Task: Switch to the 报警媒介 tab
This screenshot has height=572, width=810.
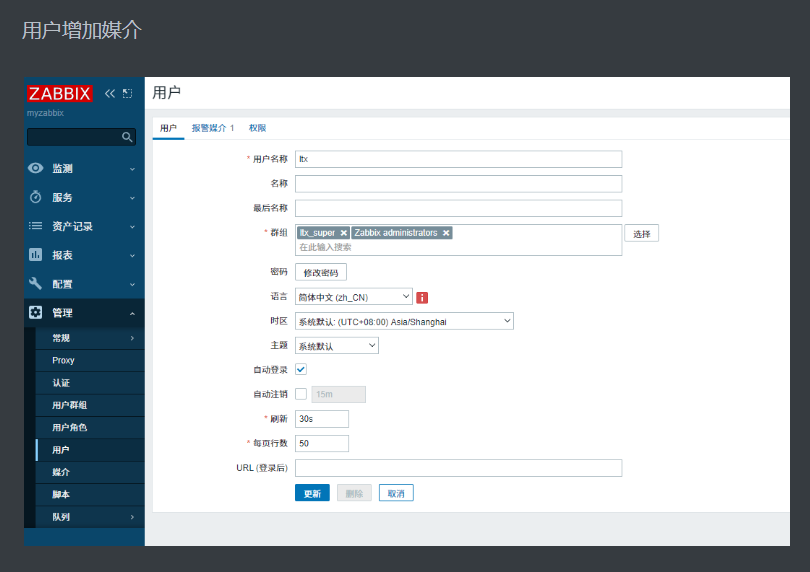Action: point(213,128)
